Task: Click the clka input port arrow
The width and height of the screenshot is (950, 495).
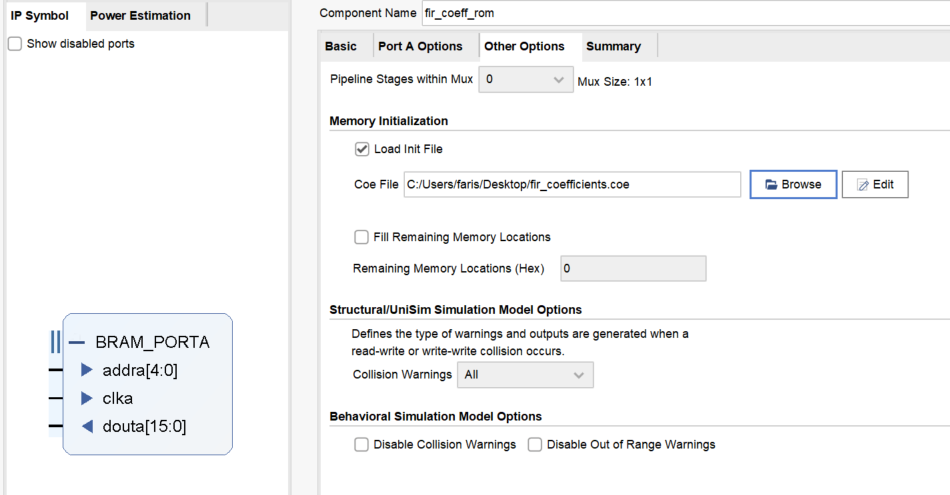Action: (x=87, y=398)
